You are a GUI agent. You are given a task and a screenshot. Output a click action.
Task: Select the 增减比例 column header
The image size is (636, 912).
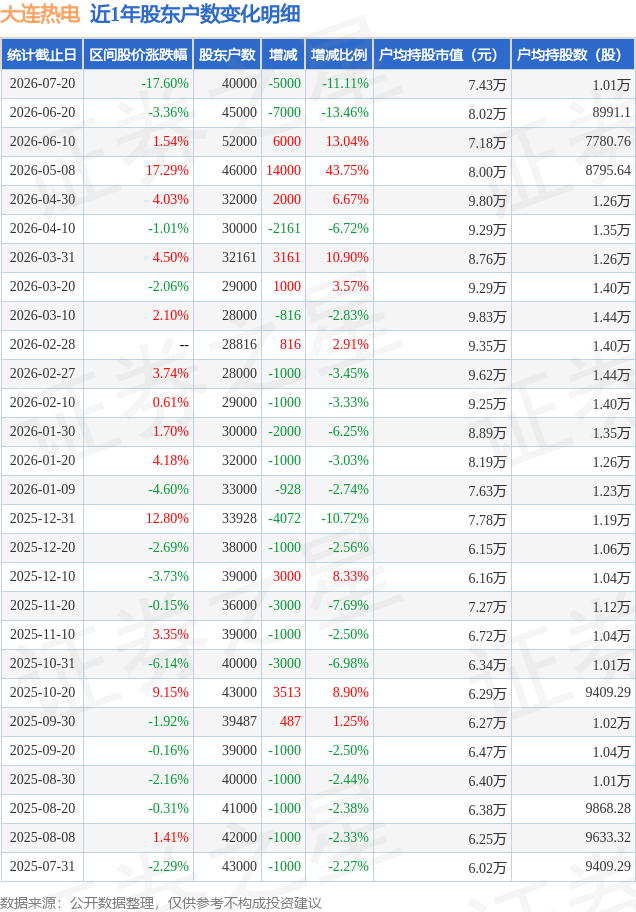click(x=339, y=55)
